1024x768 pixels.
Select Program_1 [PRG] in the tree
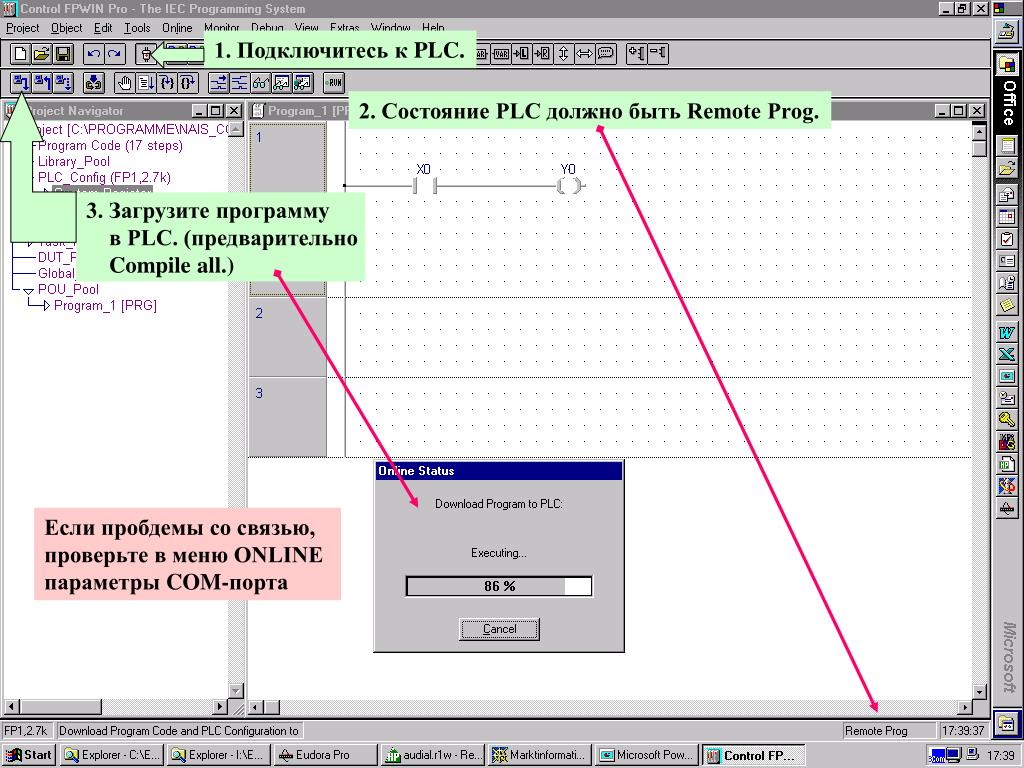click(x=105, y=306)
